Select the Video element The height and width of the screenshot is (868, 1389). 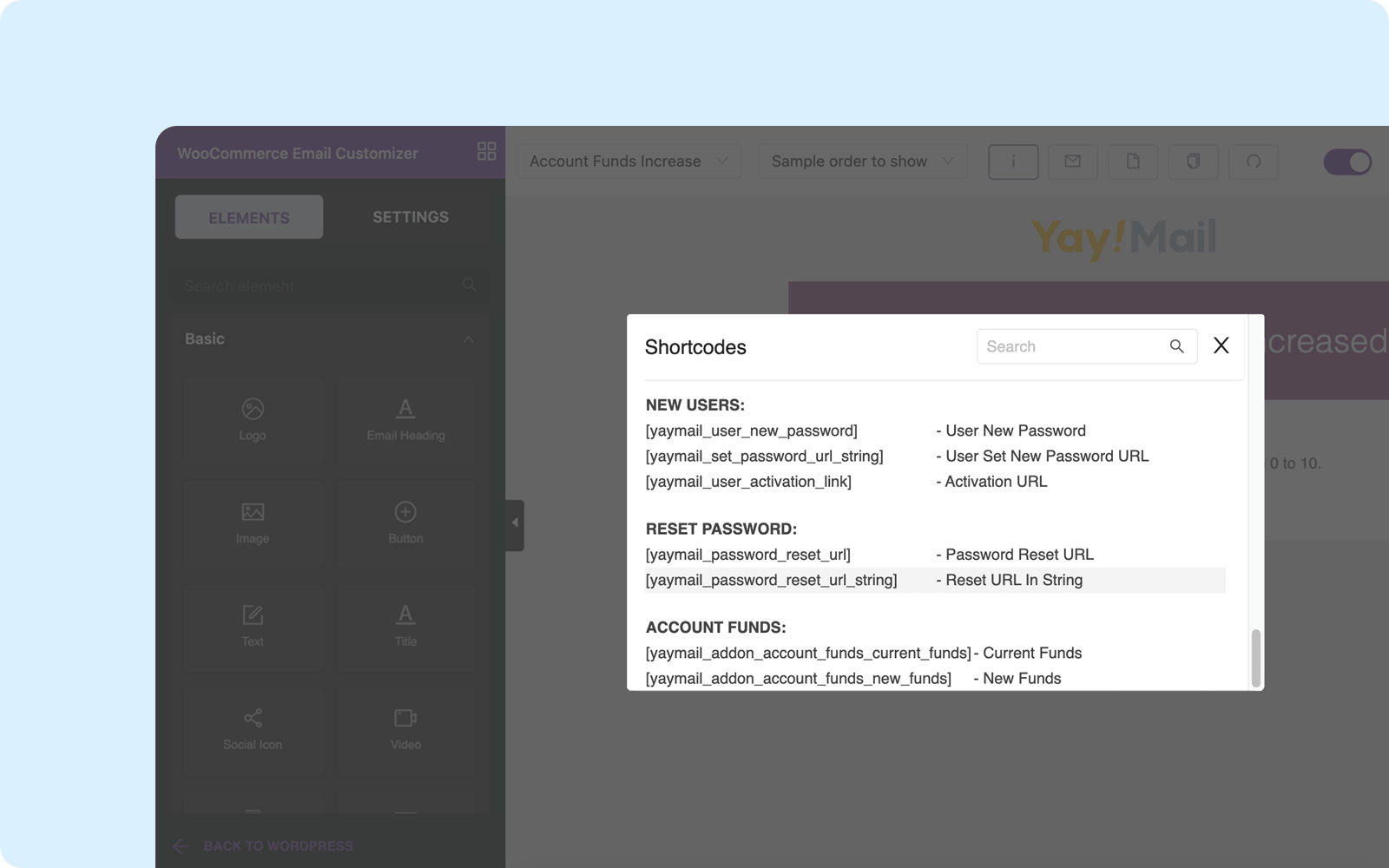click(x=405, y=729)
